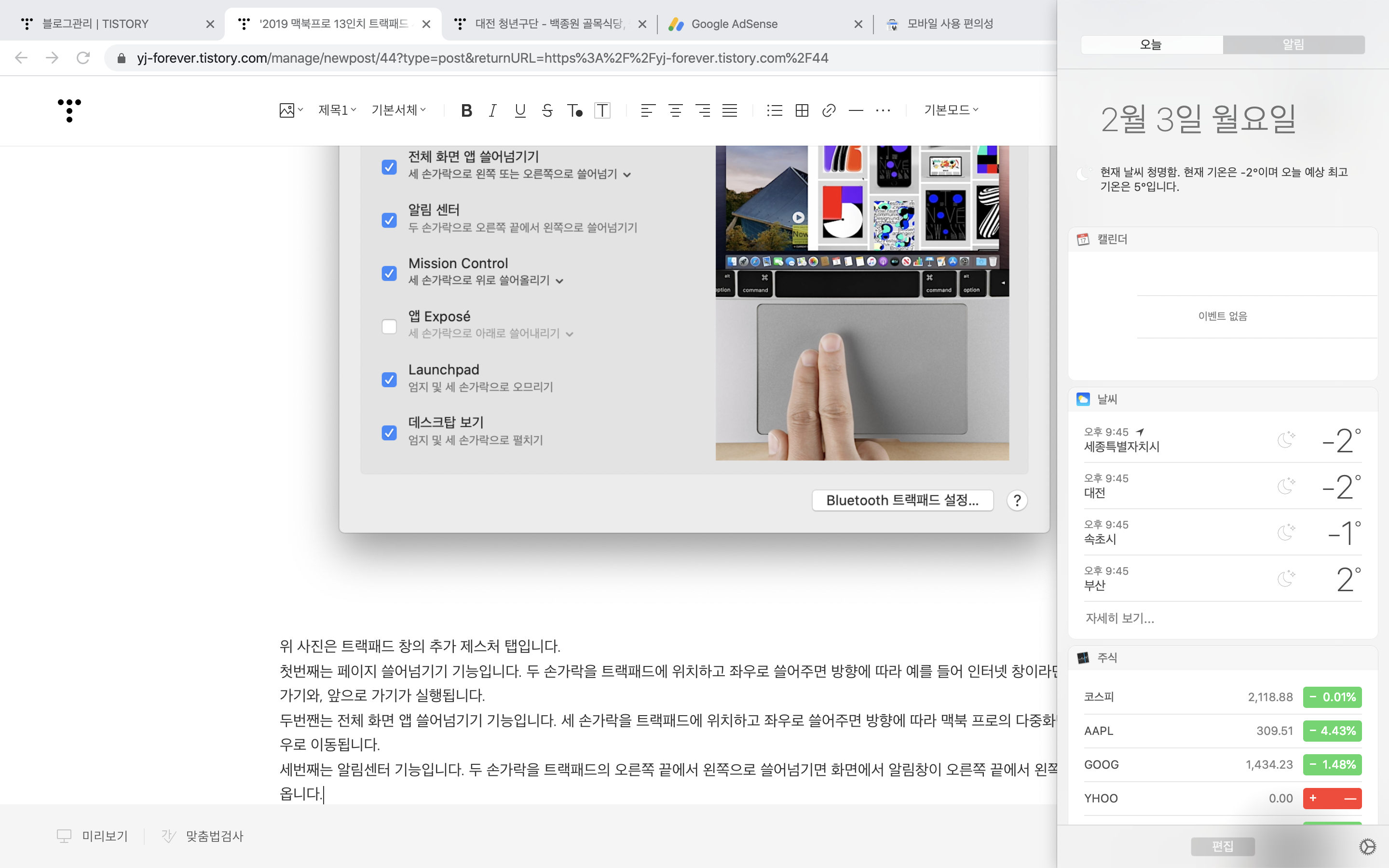Image resolution: width=1389 pixels, height=868 pixels.
Task: Switch to the Google AdSense browser tab
Action: tap(734, 24)
